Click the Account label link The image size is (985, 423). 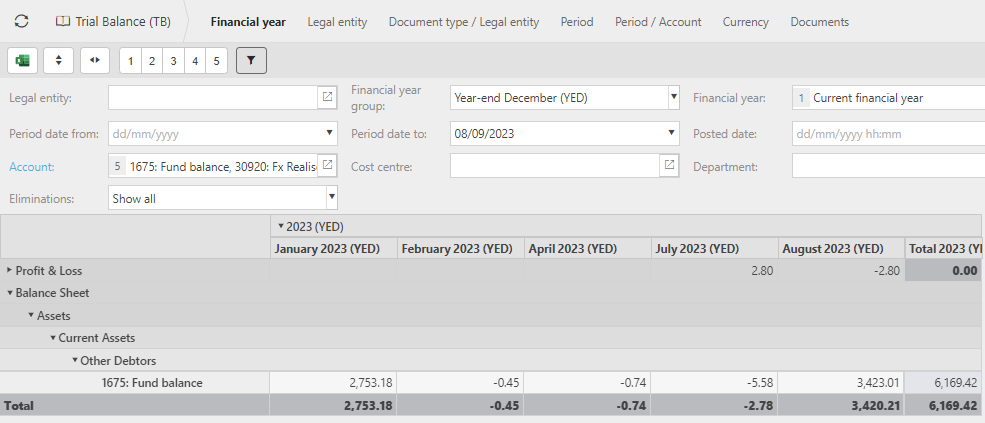[31, 167]
